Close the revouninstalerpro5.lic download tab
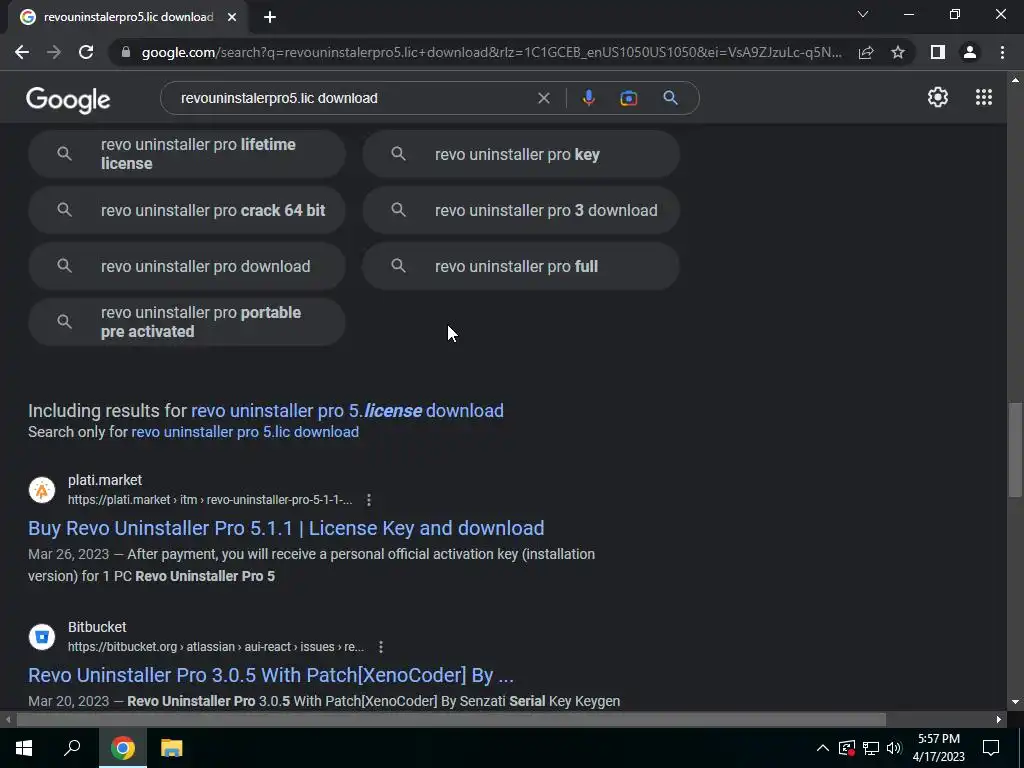The image size is (1024, 768). (232, 17)
